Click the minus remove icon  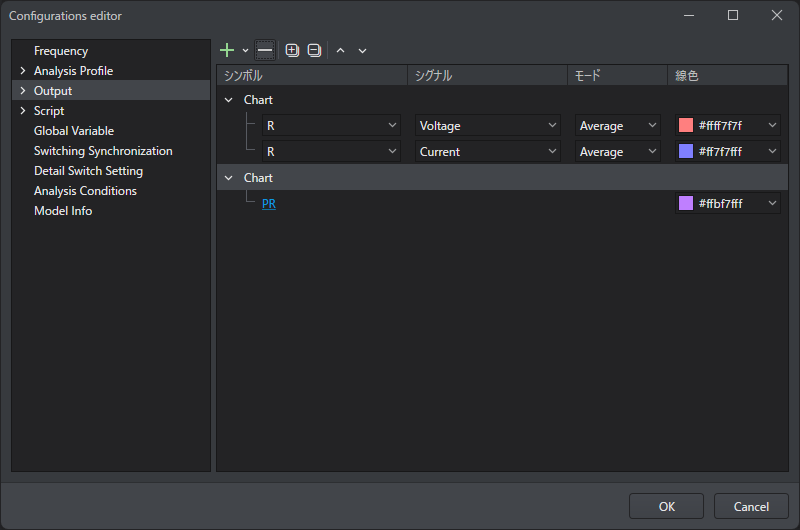click(265, 51)
